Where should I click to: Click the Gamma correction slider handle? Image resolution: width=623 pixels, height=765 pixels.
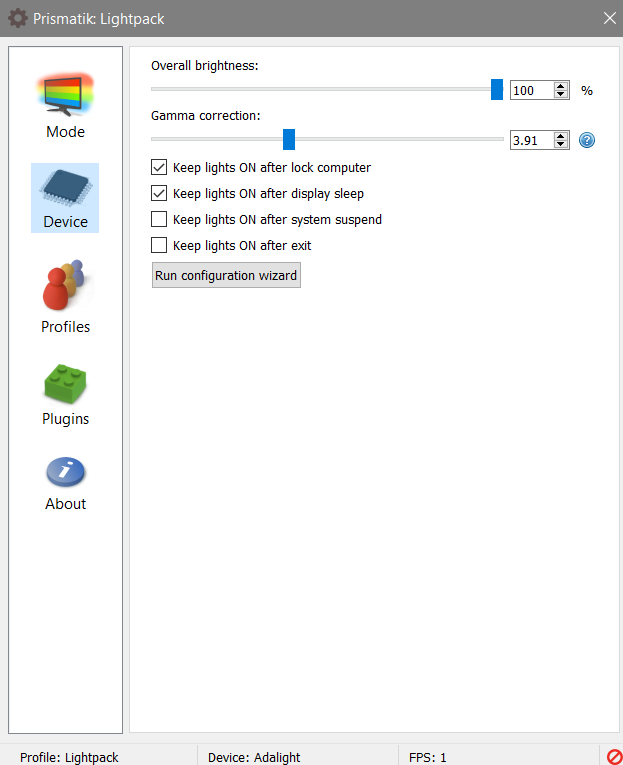tap(289, 139)
